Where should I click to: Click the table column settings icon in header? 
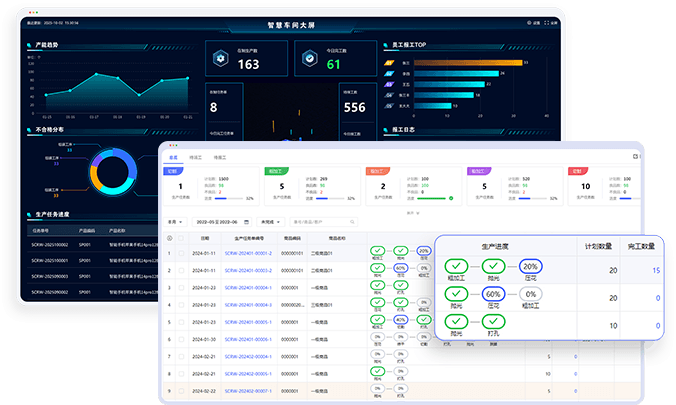(169, 238)
